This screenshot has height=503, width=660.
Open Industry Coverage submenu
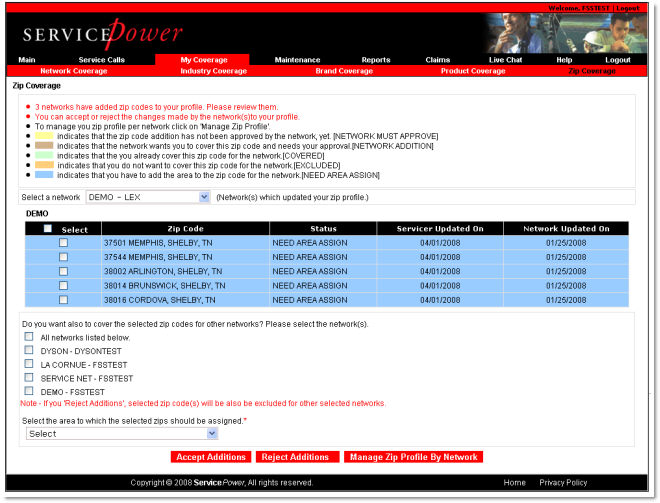[x=213, y=71]
